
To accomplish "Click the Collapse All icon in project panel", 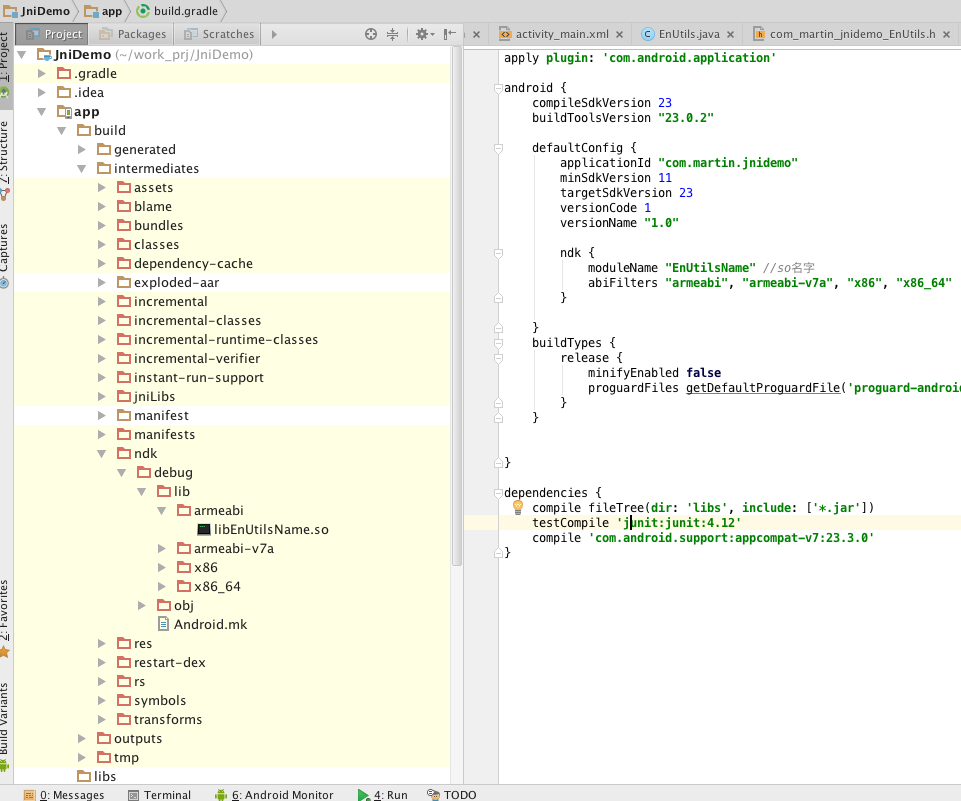I will [x=393, y=34].
